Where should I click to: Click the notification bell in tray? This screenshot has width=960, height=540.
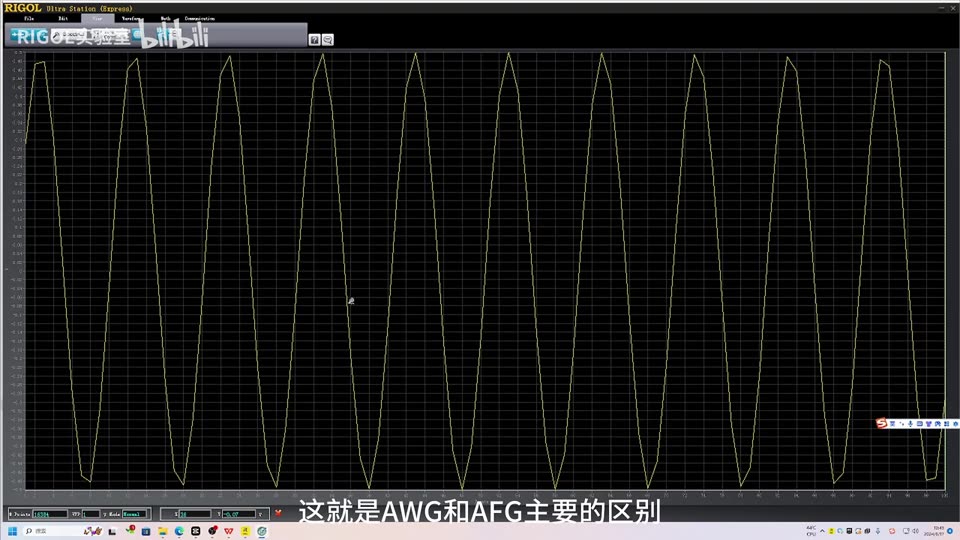tap(950, 531)
